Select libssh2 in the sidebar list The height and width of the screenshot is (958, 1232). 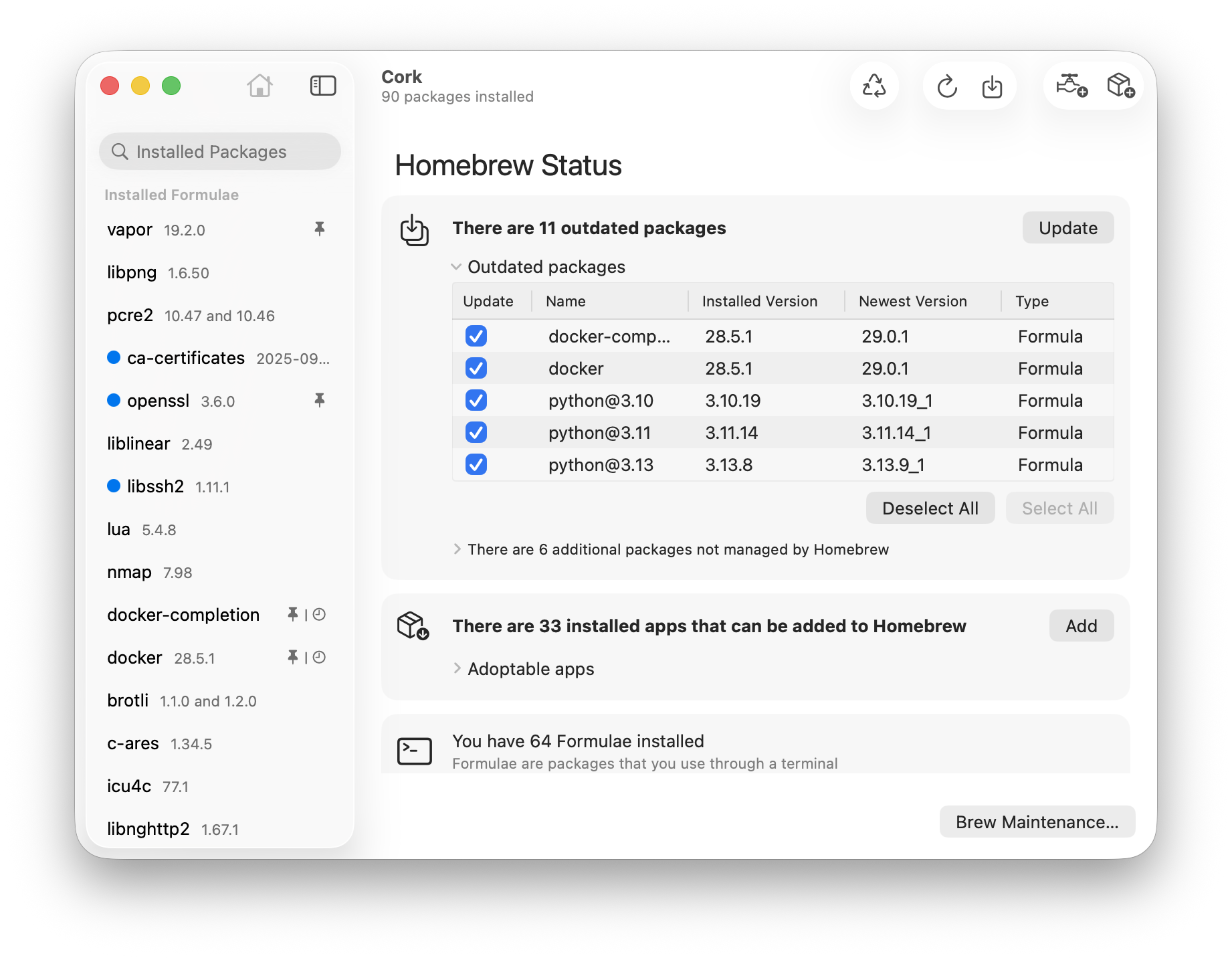(155, 487)
